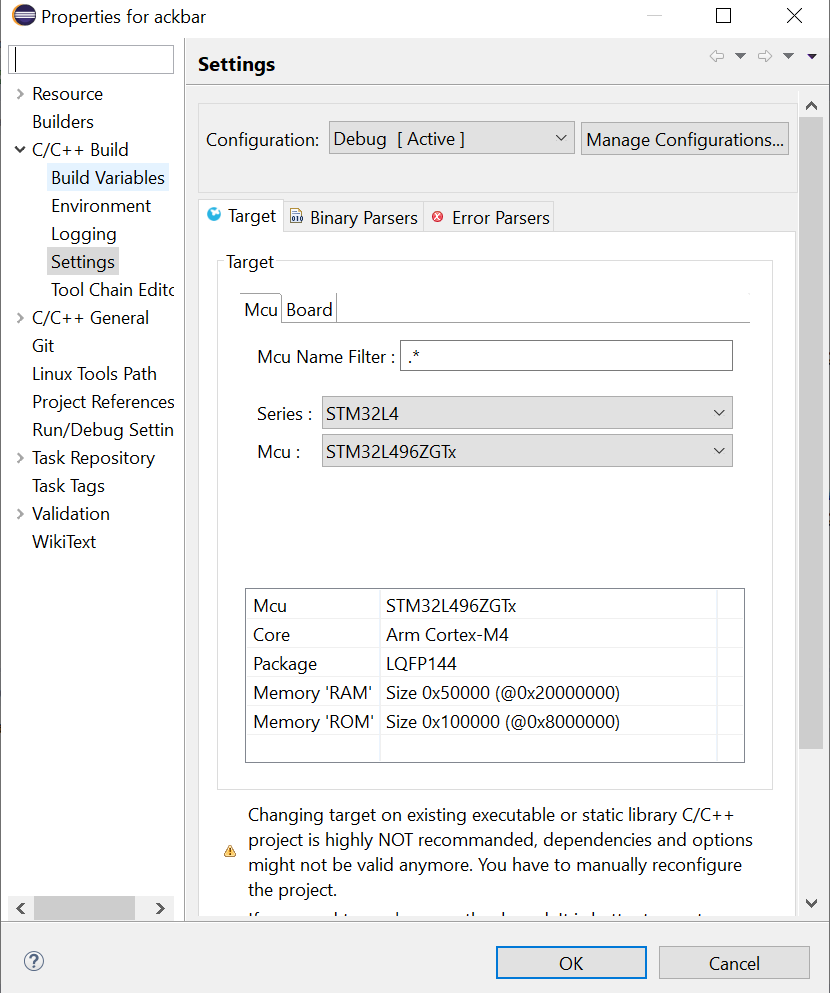Screen dimensions: 830x993
Task: Select the Board sub-tab
Action: pos(309,310)
